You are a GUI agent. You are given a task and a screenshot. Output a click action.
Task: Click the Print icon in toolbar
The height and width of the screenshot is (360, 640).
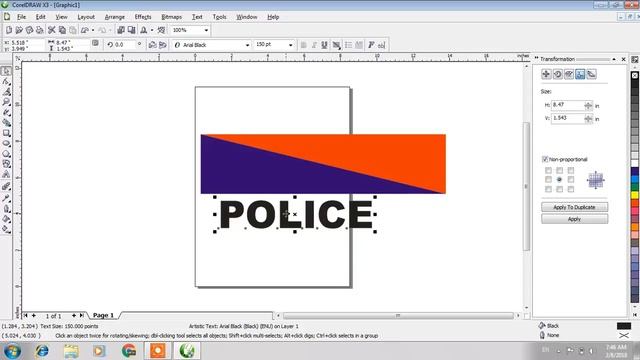click(x=40, y=30)
